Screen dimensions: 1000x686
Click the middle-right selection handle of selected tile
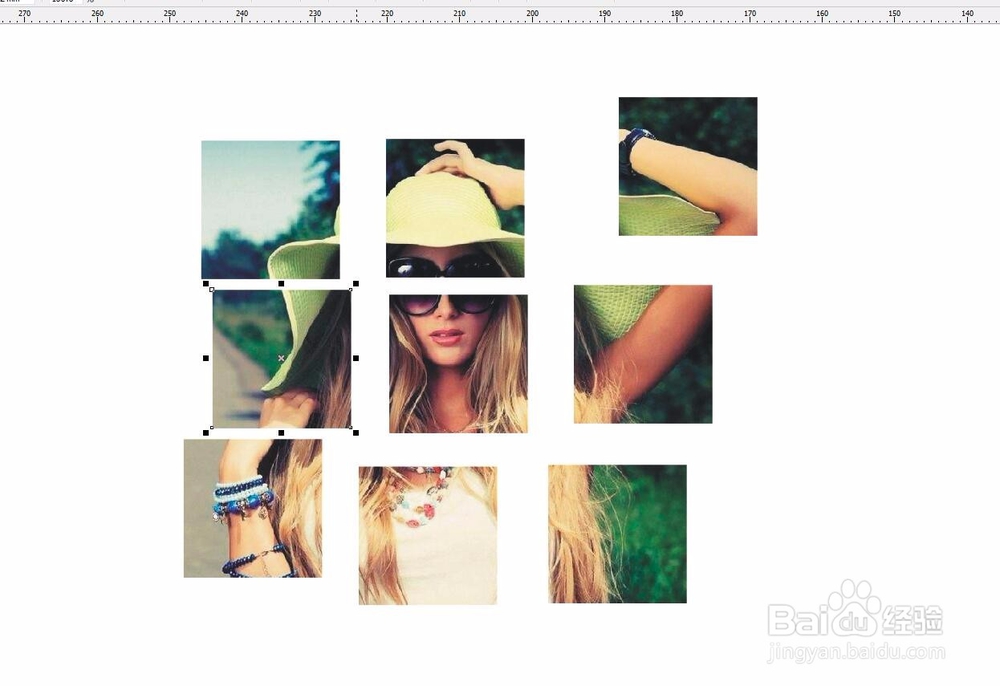(356, 358)
